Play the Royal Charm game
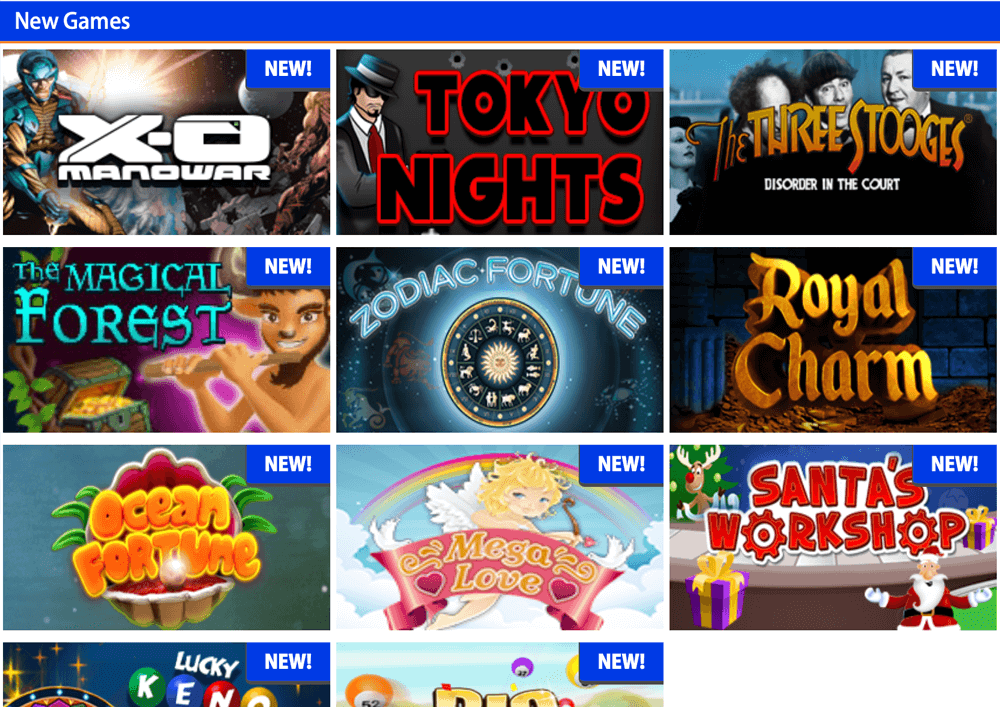This screenshot has width=1000, height=707. click(833, 340)
